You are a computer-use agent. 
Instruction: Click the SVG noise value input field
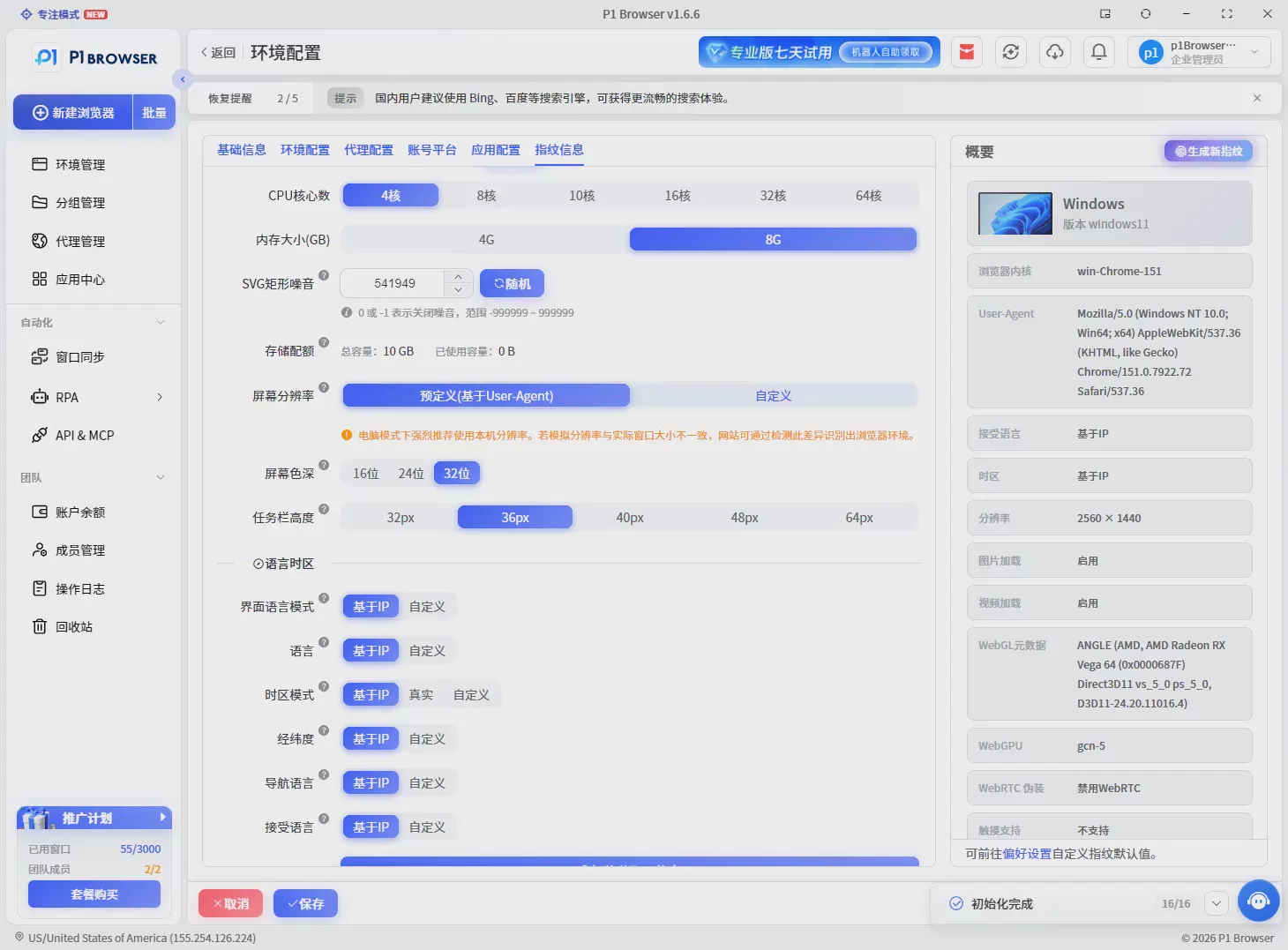click(x=394, y=283)
